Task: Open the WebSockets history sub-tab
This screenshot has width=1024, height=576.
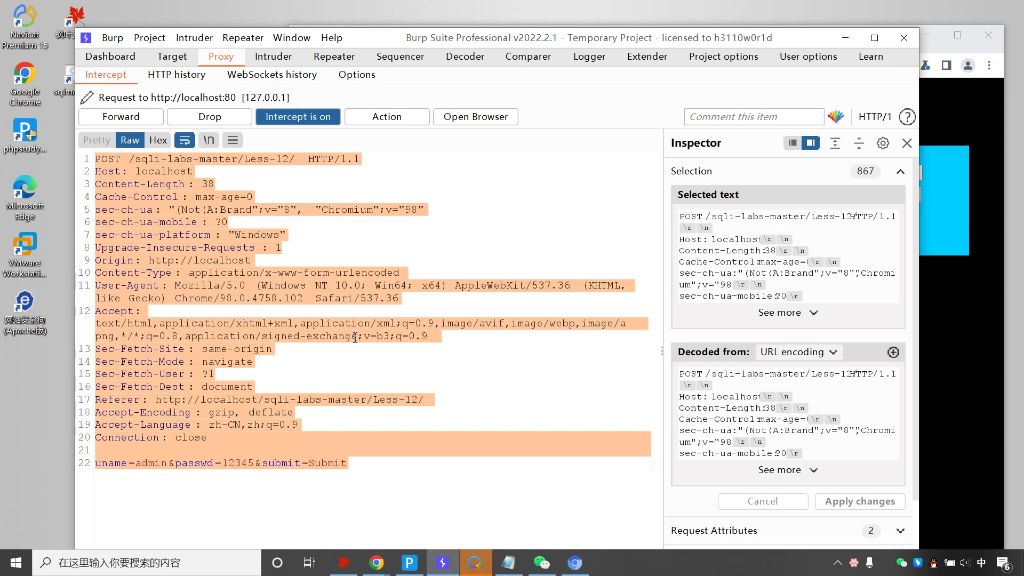Action: (x=272, y=75)
